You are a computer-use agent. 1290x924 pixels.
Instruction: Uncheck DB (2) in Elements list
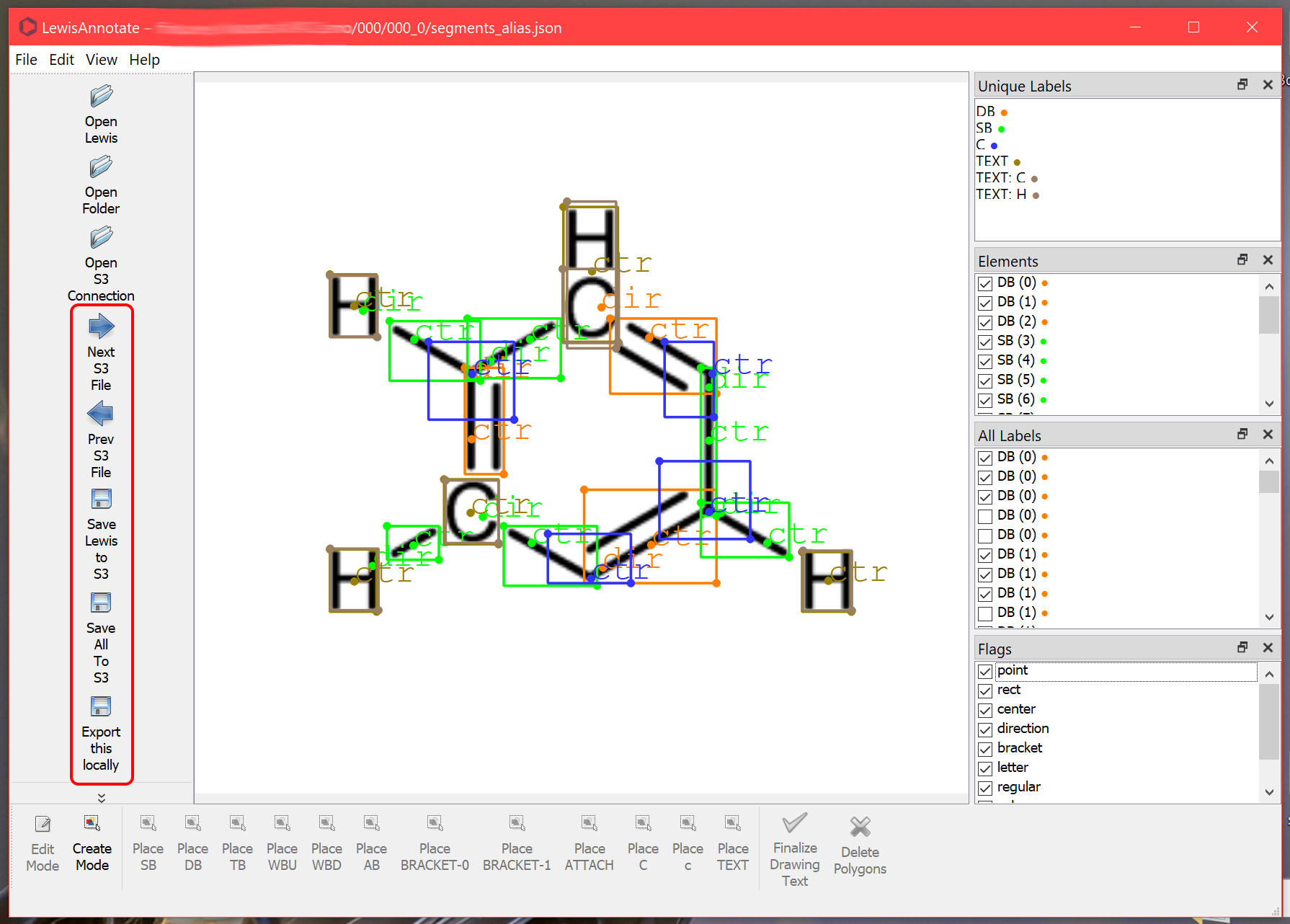click(985, 322)
